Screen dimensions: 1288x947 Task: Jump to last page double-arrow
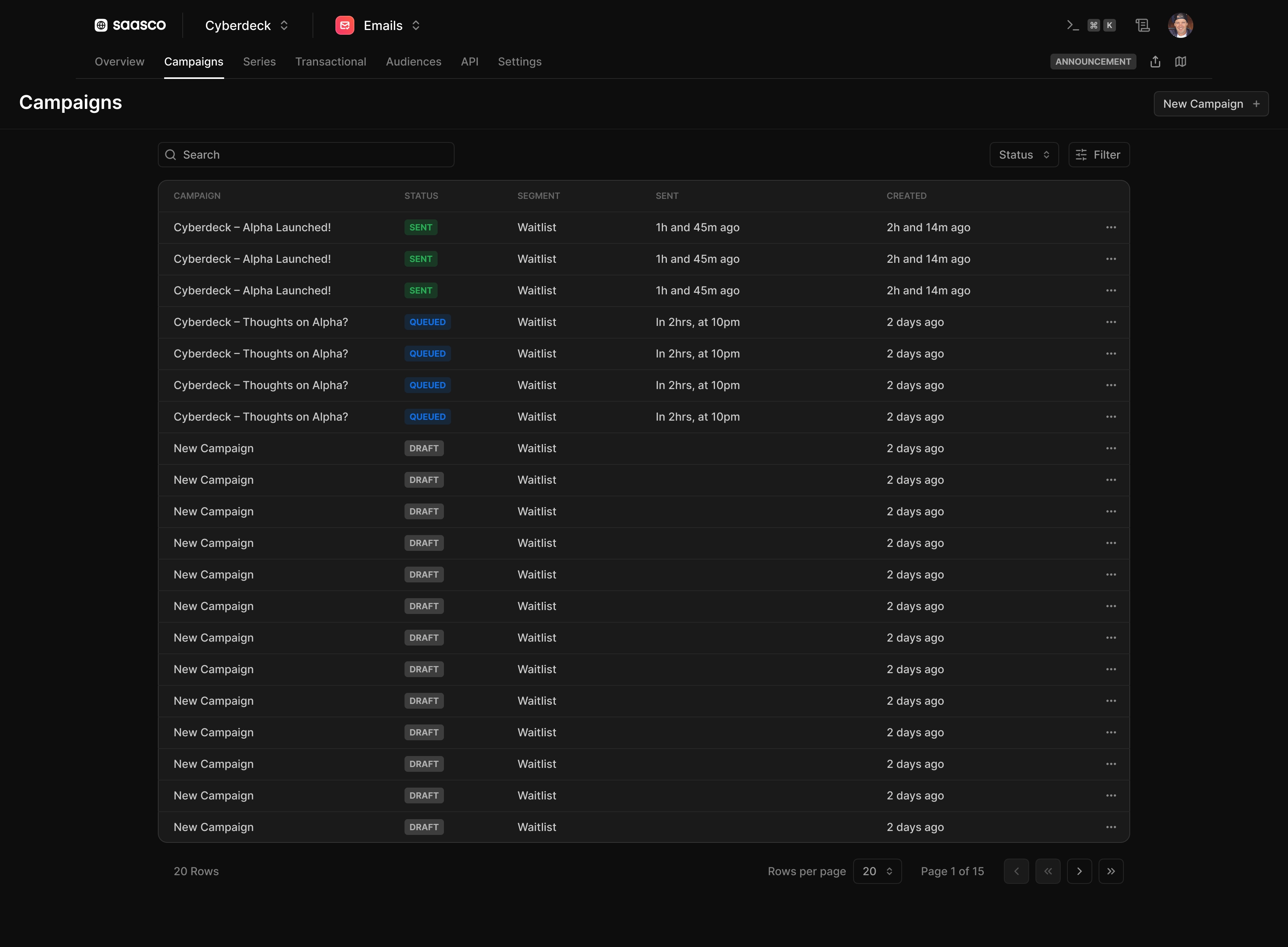(1110, 871)
